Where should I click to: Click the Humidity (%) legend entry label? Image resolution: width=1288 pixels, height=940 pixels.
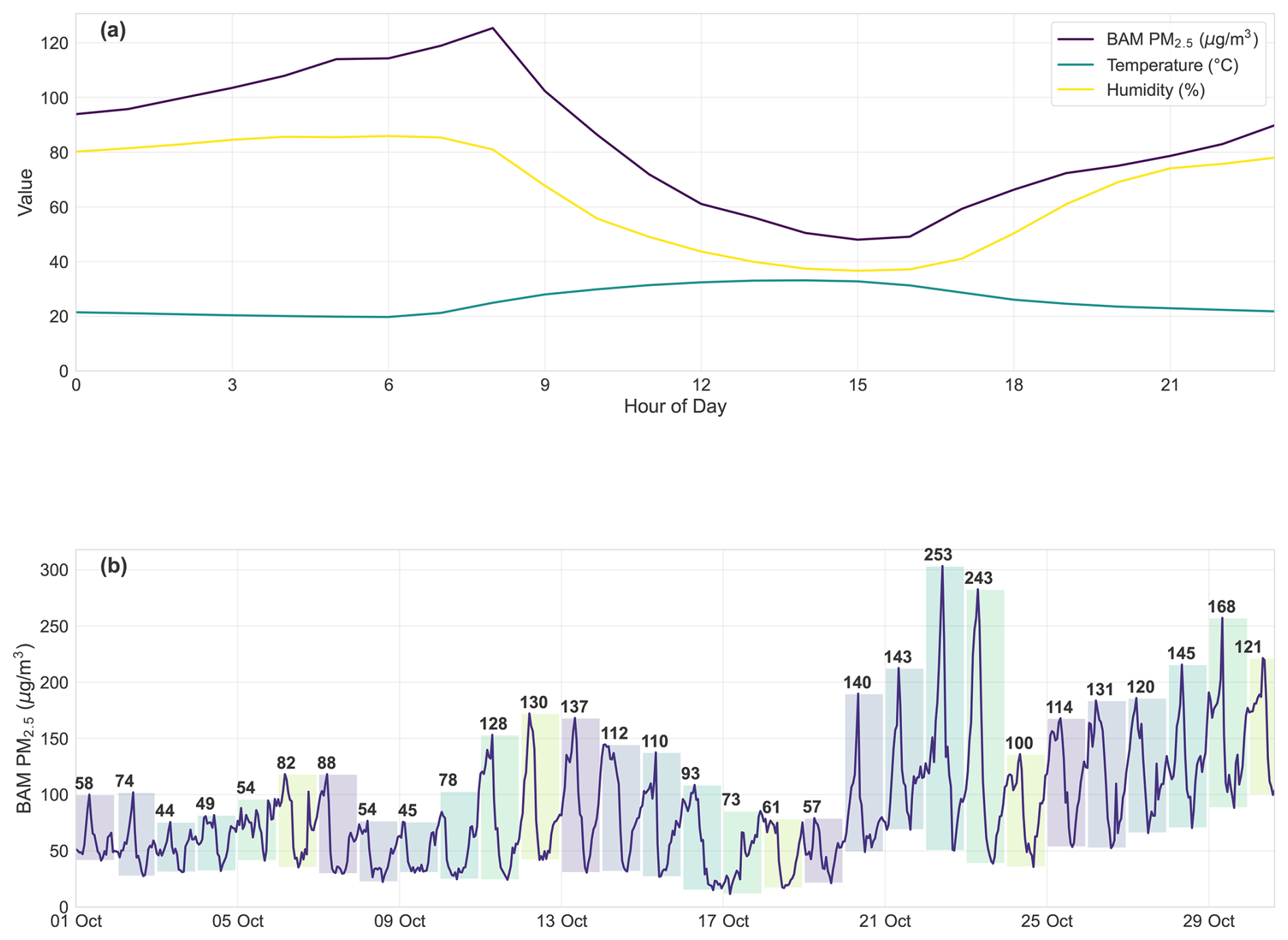point(1155,91)
